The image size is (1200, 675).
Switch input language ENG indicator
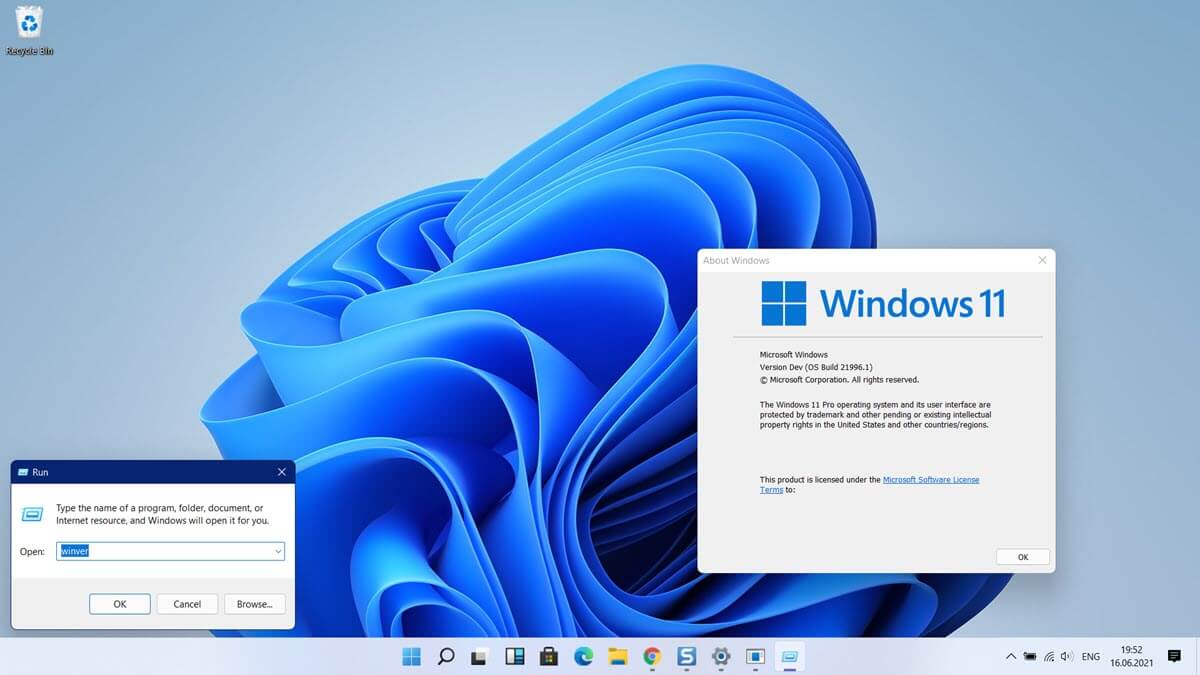point(1091,657)
